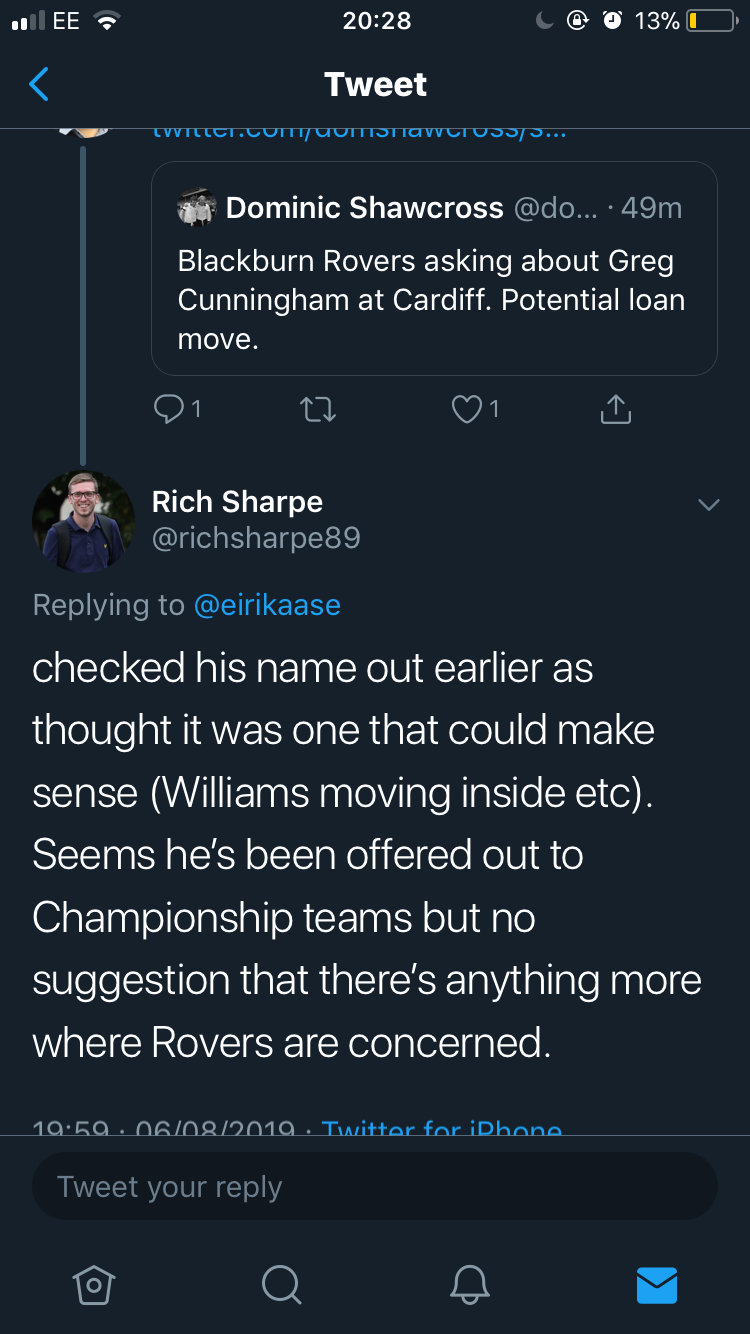Tap the share icon
Image resolution: width=750 pixels, height=1334 pixels.
[615, 408]
